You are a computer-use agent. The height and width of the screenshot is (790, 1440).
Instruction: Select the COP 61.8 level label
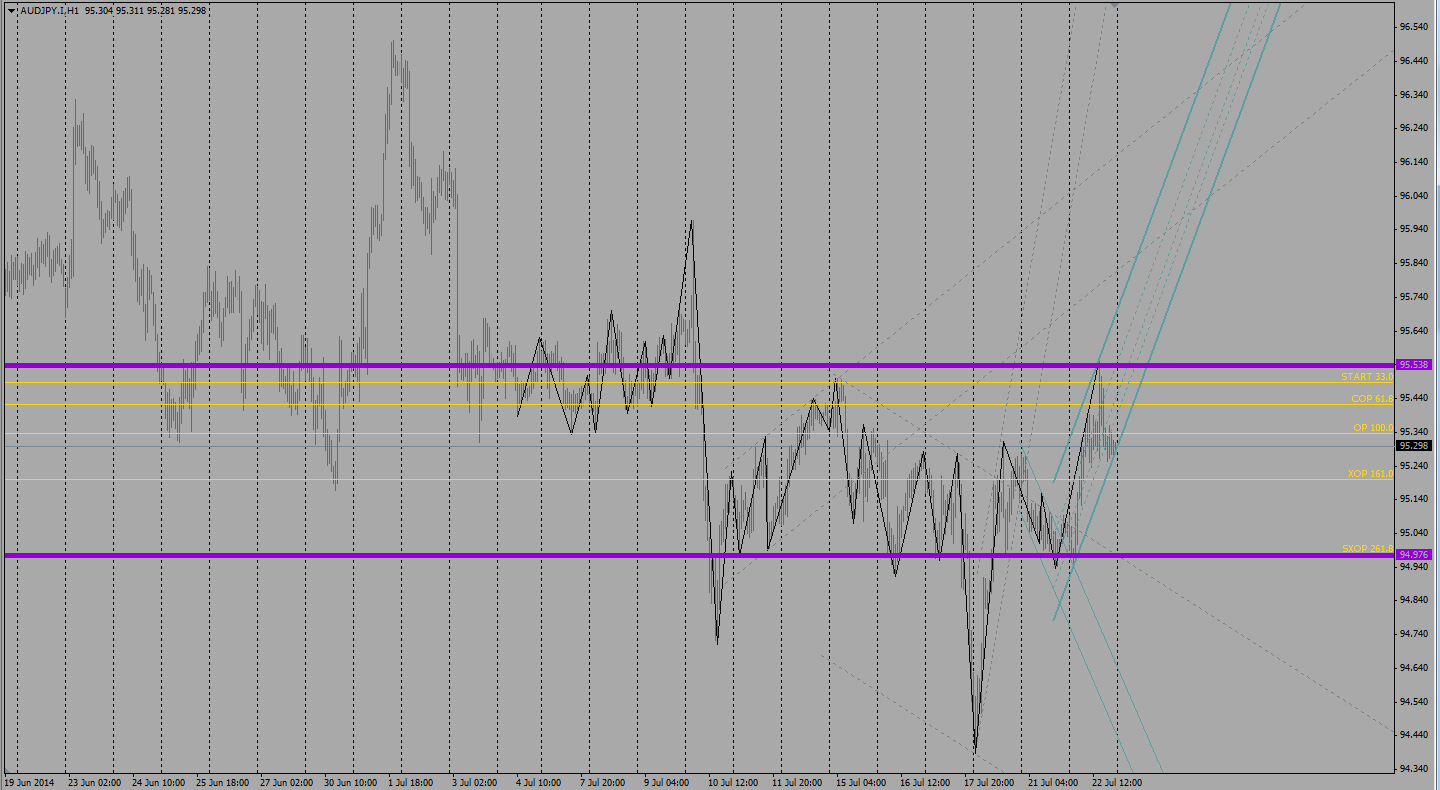1371,399
